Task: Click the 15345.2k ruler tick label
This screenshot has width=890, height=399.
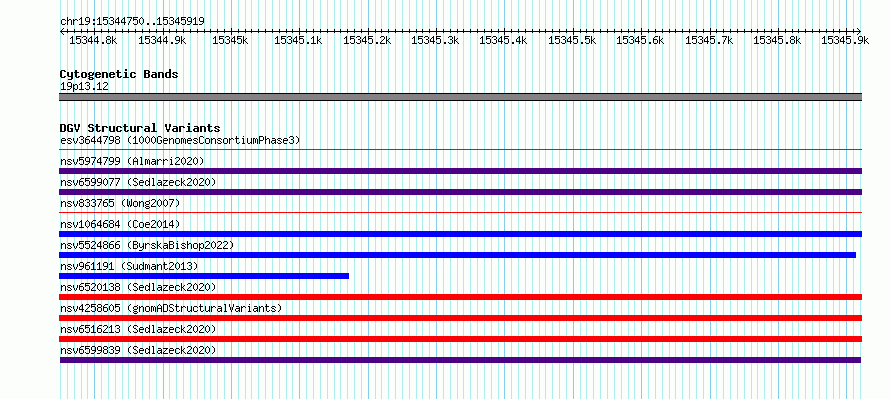Action: point(367,40)
